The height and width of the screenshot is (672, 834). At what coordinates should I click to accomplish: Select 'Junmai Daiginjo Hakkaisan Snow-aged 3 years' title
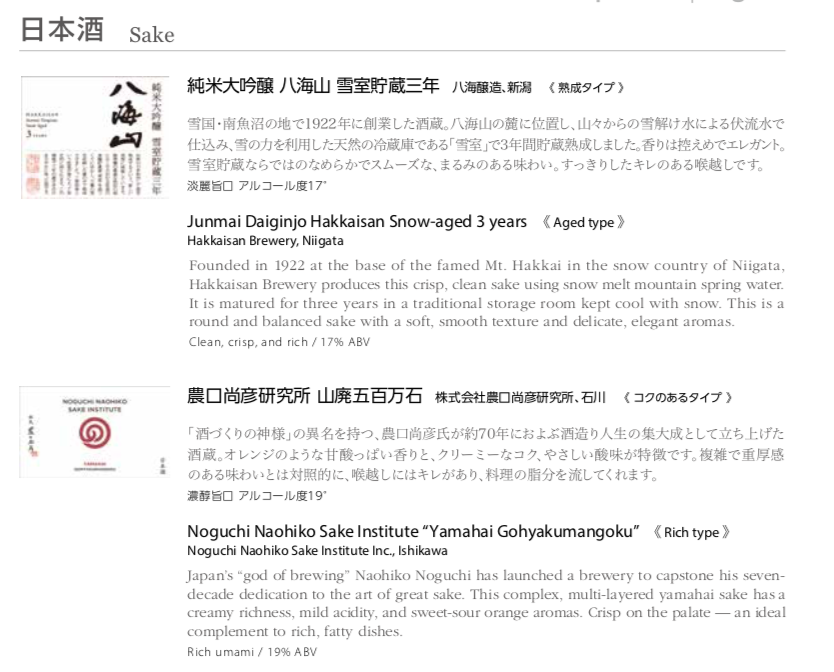(x=357, y=221)
